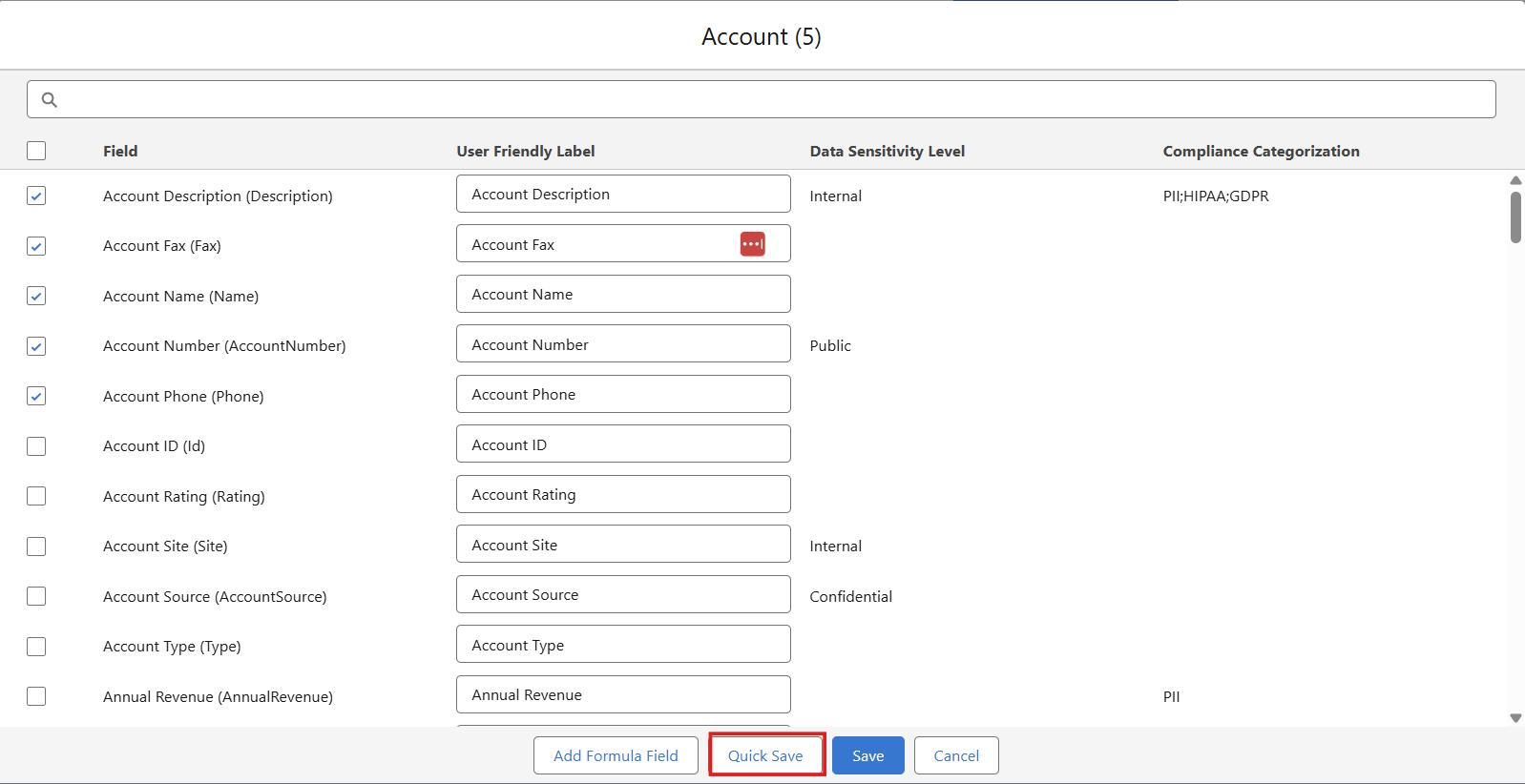
Task: Check the Account ID checkbox
Action: (x=36, y=446)
